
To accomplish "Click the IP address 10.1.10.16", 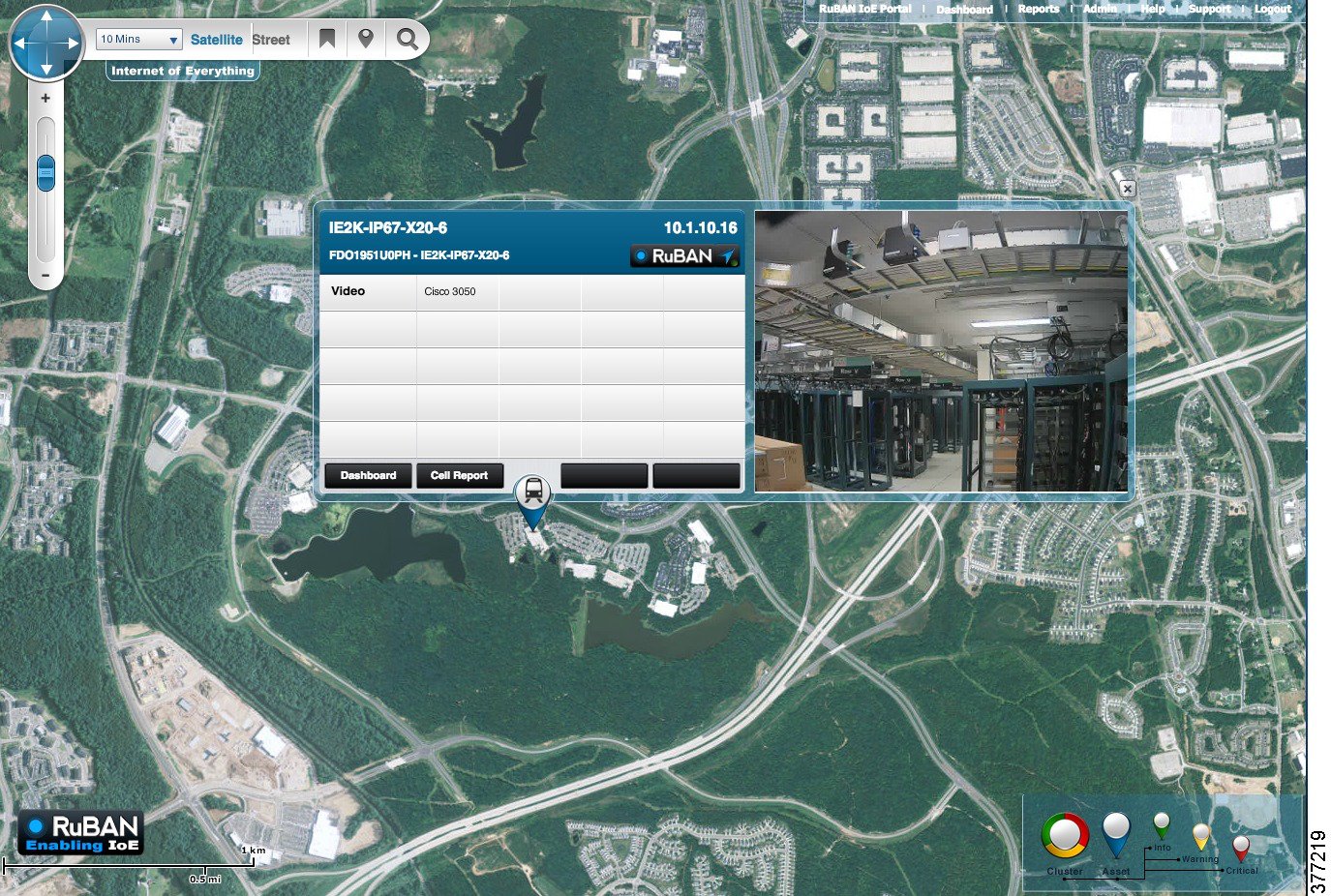I will click(701, 228).
